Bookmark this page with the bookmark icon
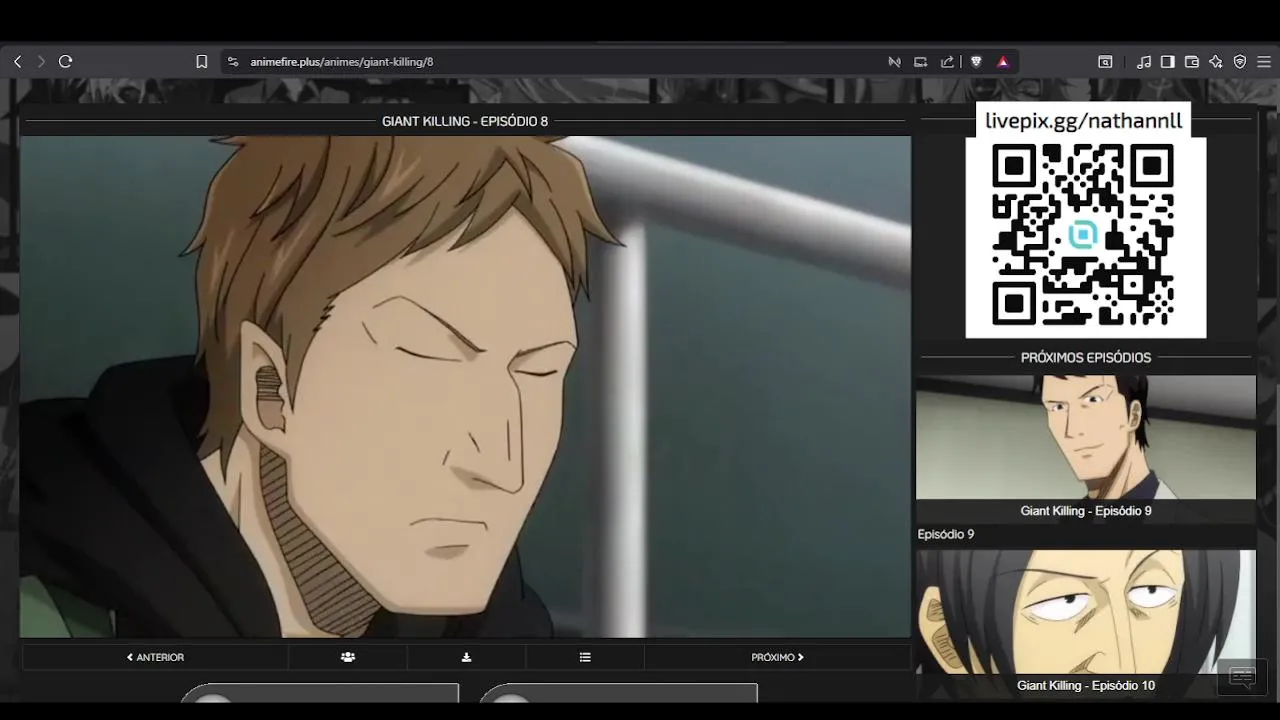The width and height of the screenshot is (1280, 720). coord(201,62)
